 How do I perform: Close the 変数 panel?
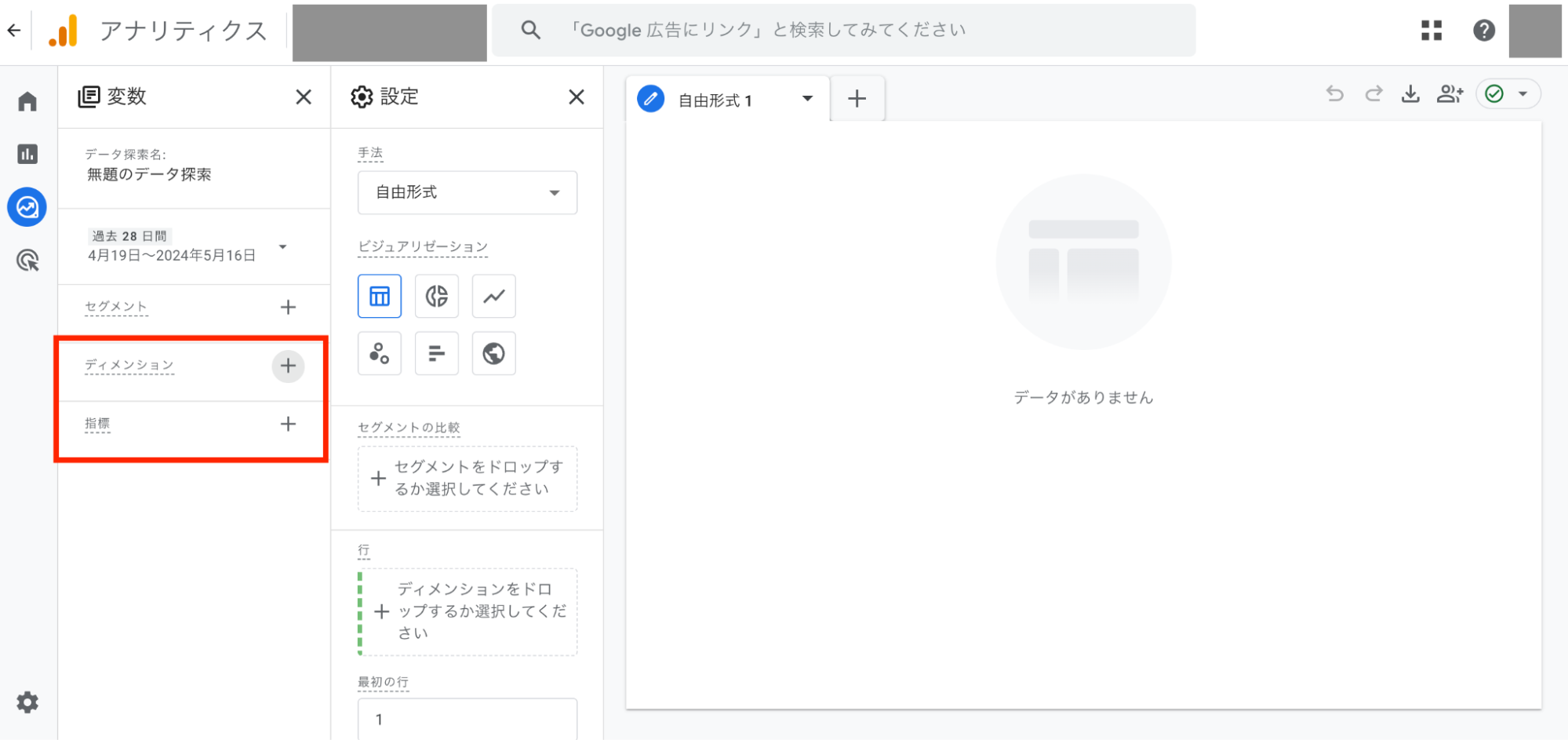pos(304,97)
